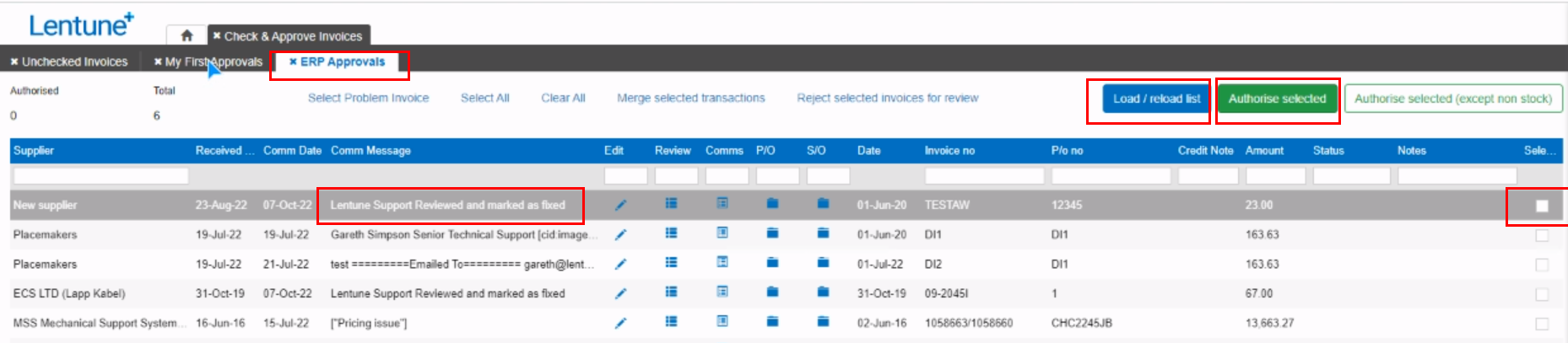Viewport: 1568px width, 343px height.
Task: Tick select checkbox for MSS Mechanical invoice
Action: pos(1542,324)
